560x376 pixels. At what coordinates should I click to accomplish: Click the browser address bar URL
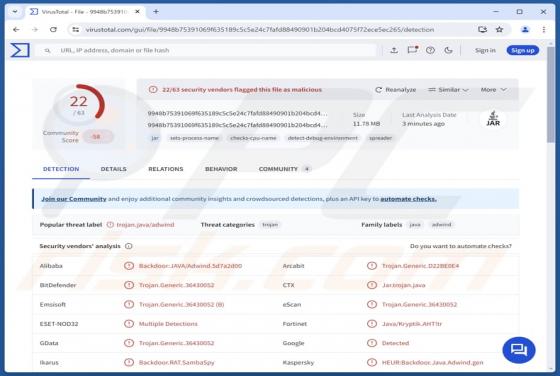(x=260, y=30)
